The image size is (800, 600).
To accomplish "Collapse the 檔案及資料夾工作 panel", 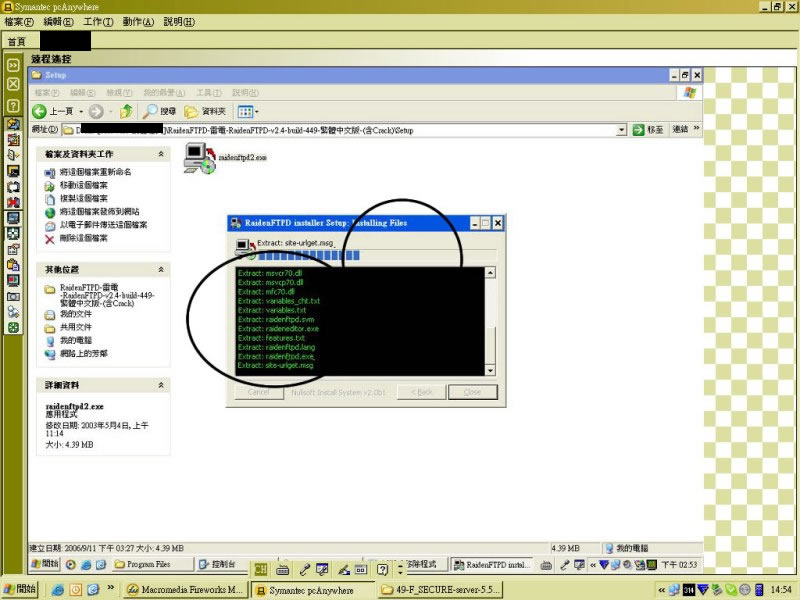I will [x=161, y=154].
